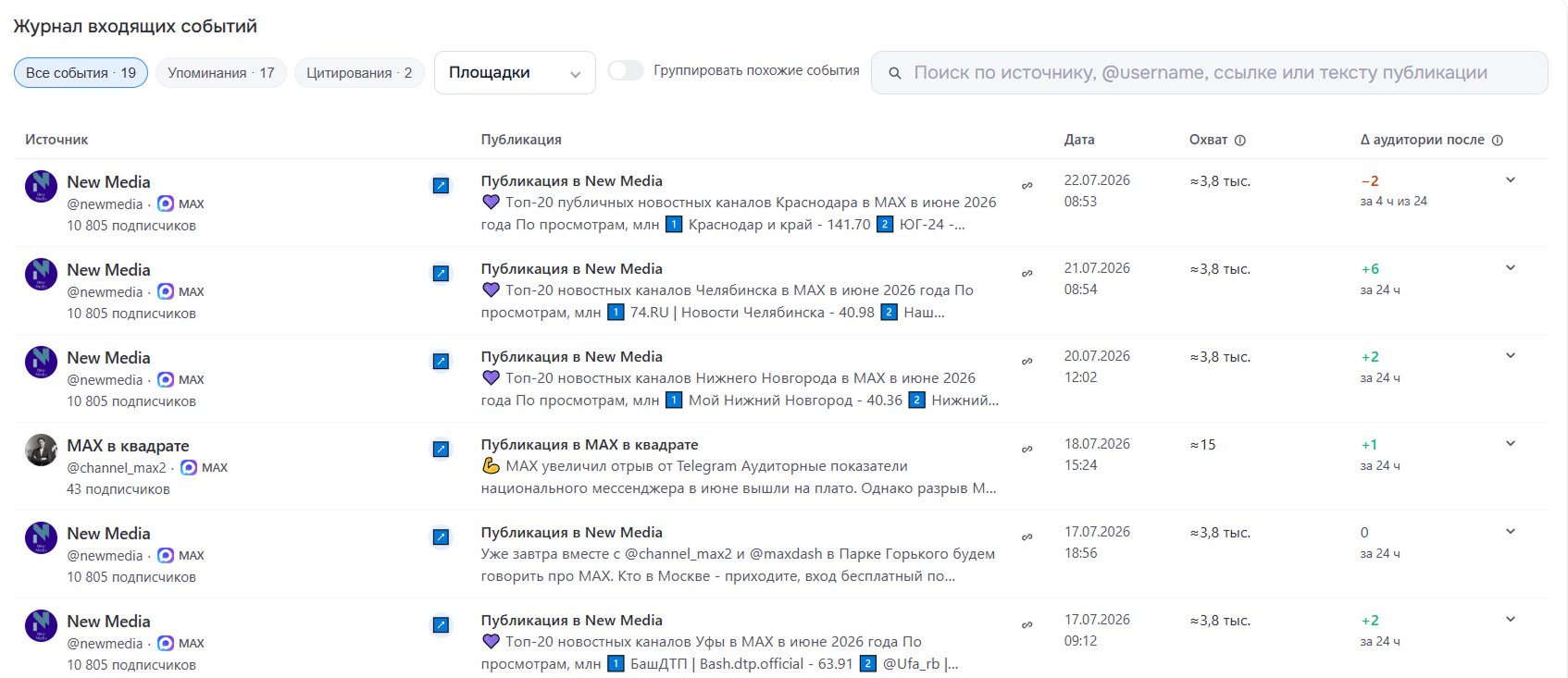Viewport: 1568px width, 678px height.
Task: Click the search magnifier icon
Action: click(x=895, y=73)
